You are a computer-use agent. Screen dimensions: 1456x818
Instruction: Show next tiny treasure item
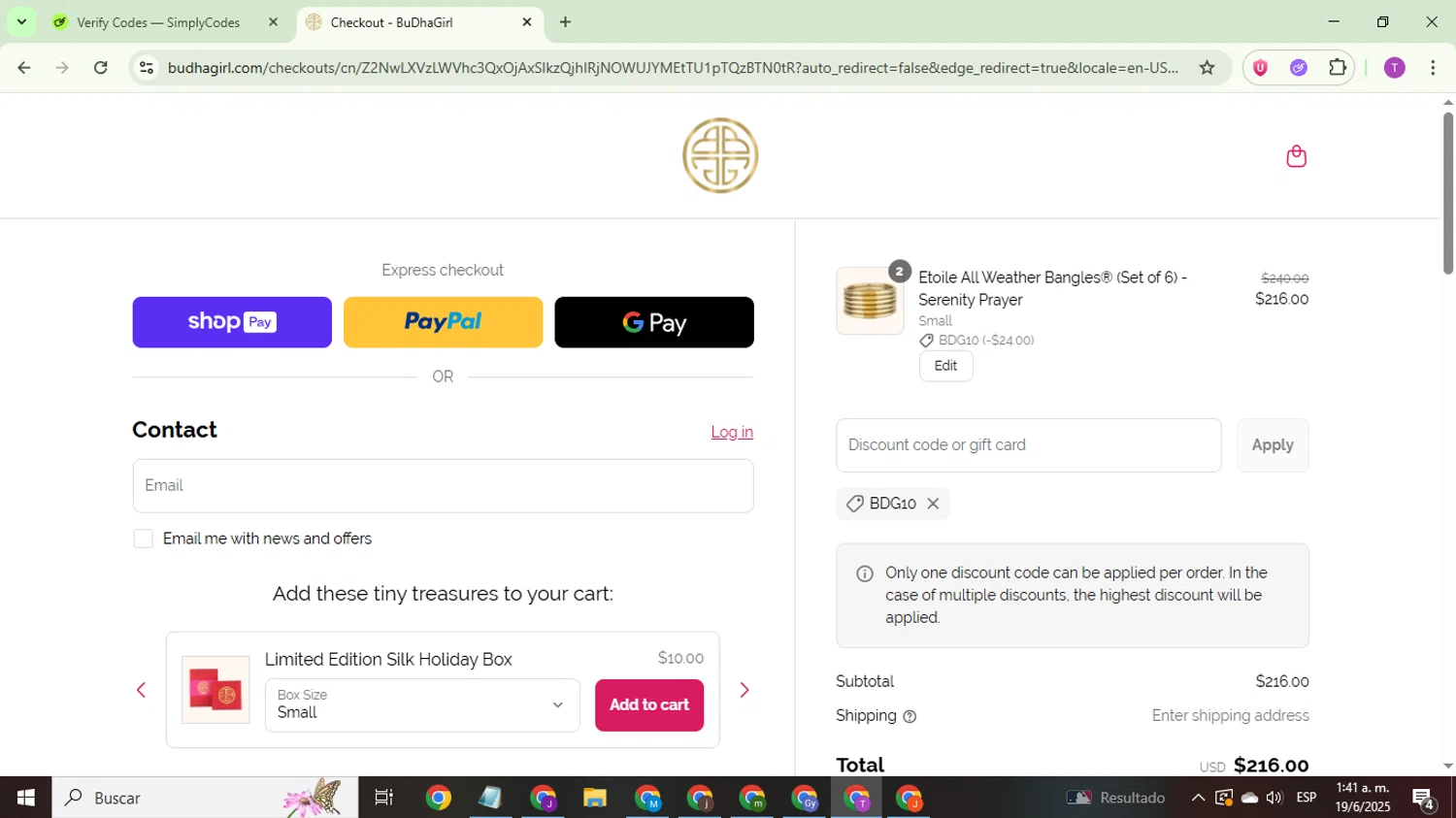tap(745, 690)
